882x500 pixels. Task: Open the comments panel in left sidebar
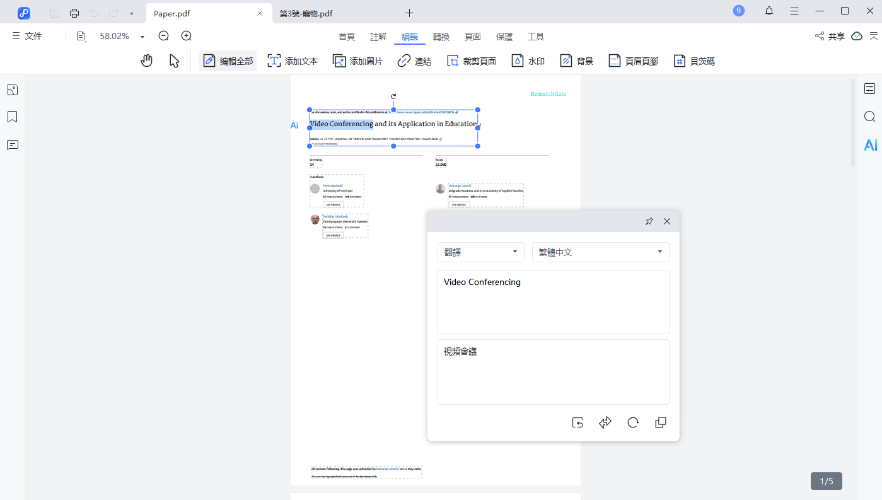(12, 145)
